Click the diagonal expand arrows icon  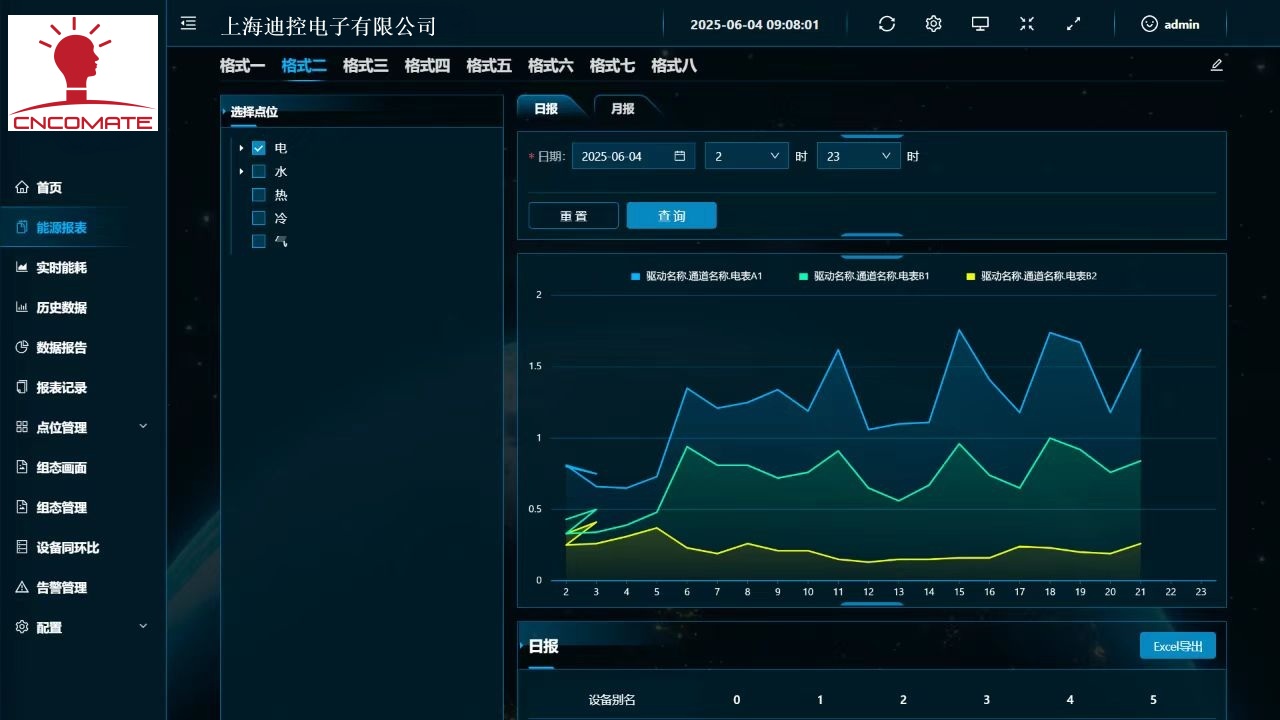click(x=1073, y=24)
